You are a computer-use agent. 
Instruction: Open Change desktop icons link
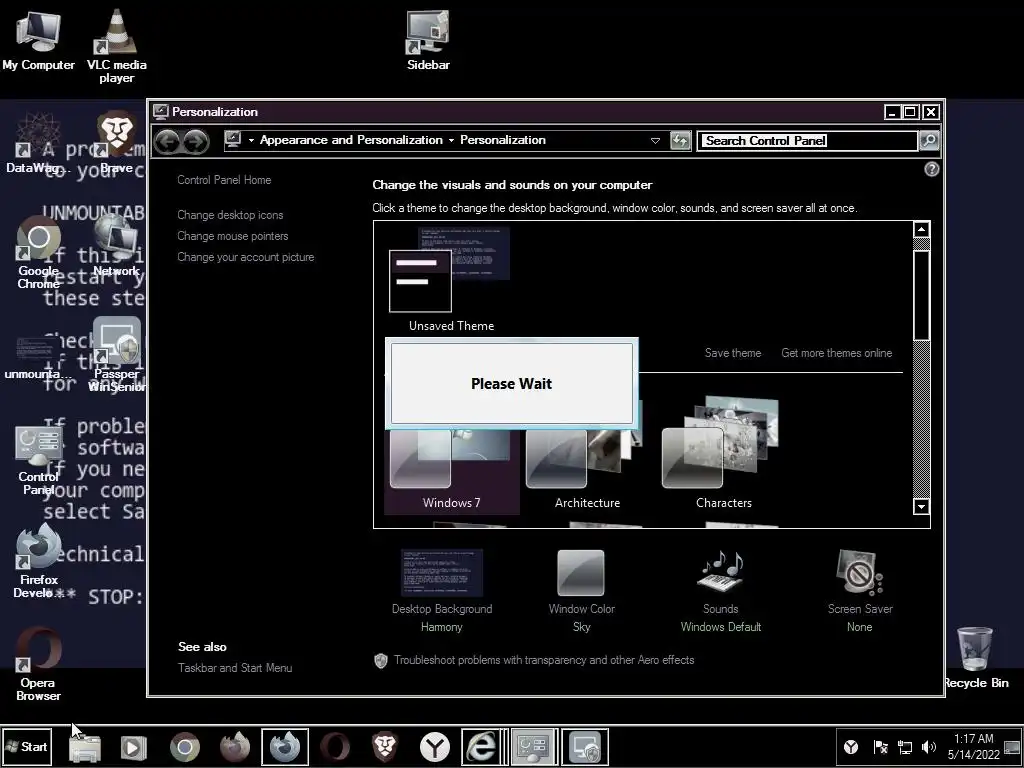click(x=230, y=215)
